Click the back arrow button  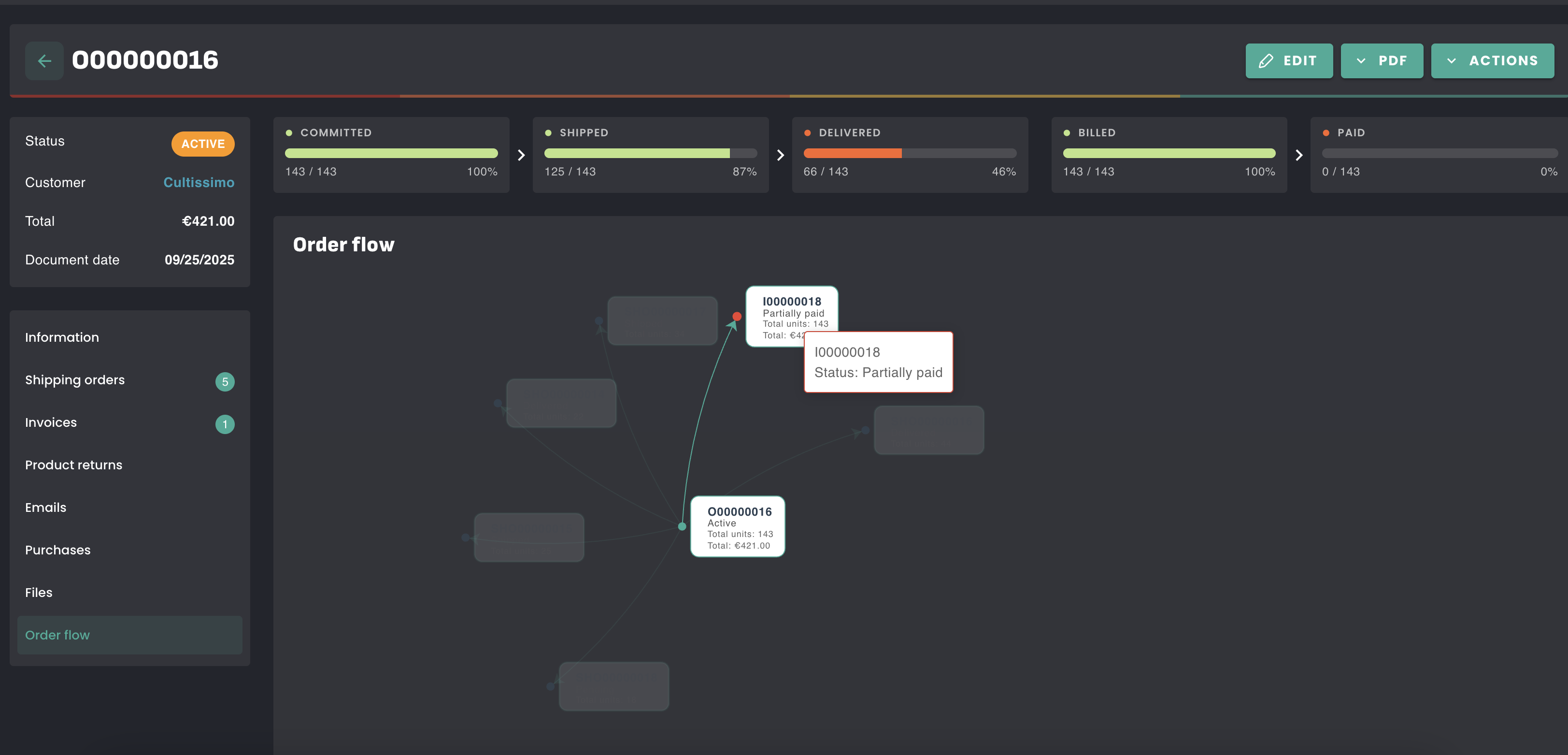pyautogui.click(x=44, y=60)
